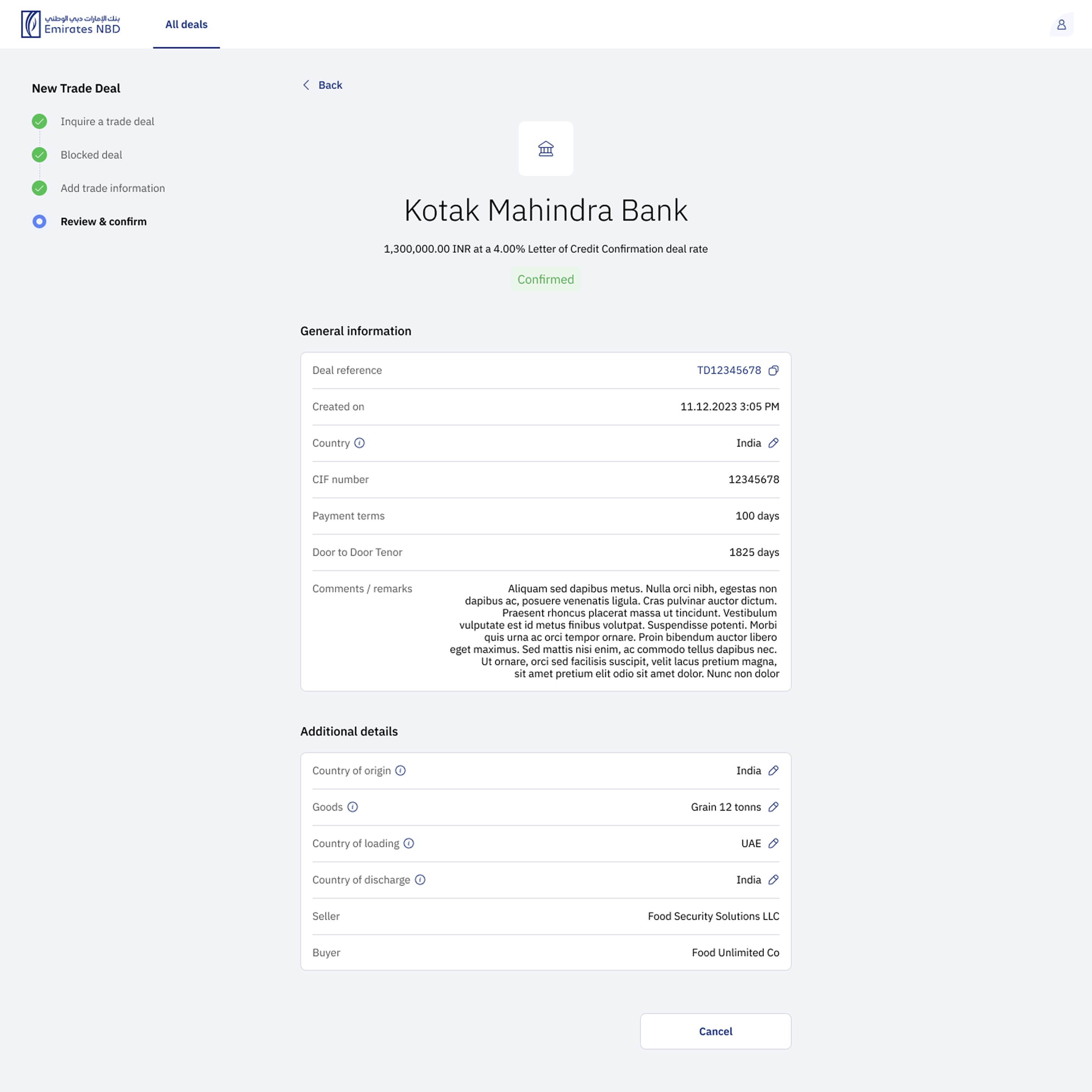
Task: Click the Emirates NBD logo
Action: [71, 24]
